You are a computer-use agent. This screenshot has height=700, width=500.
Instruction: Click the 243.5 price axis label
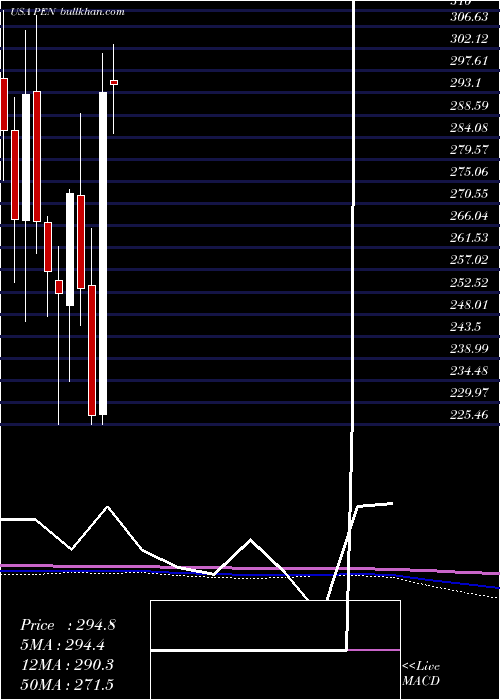coord(465,327)
